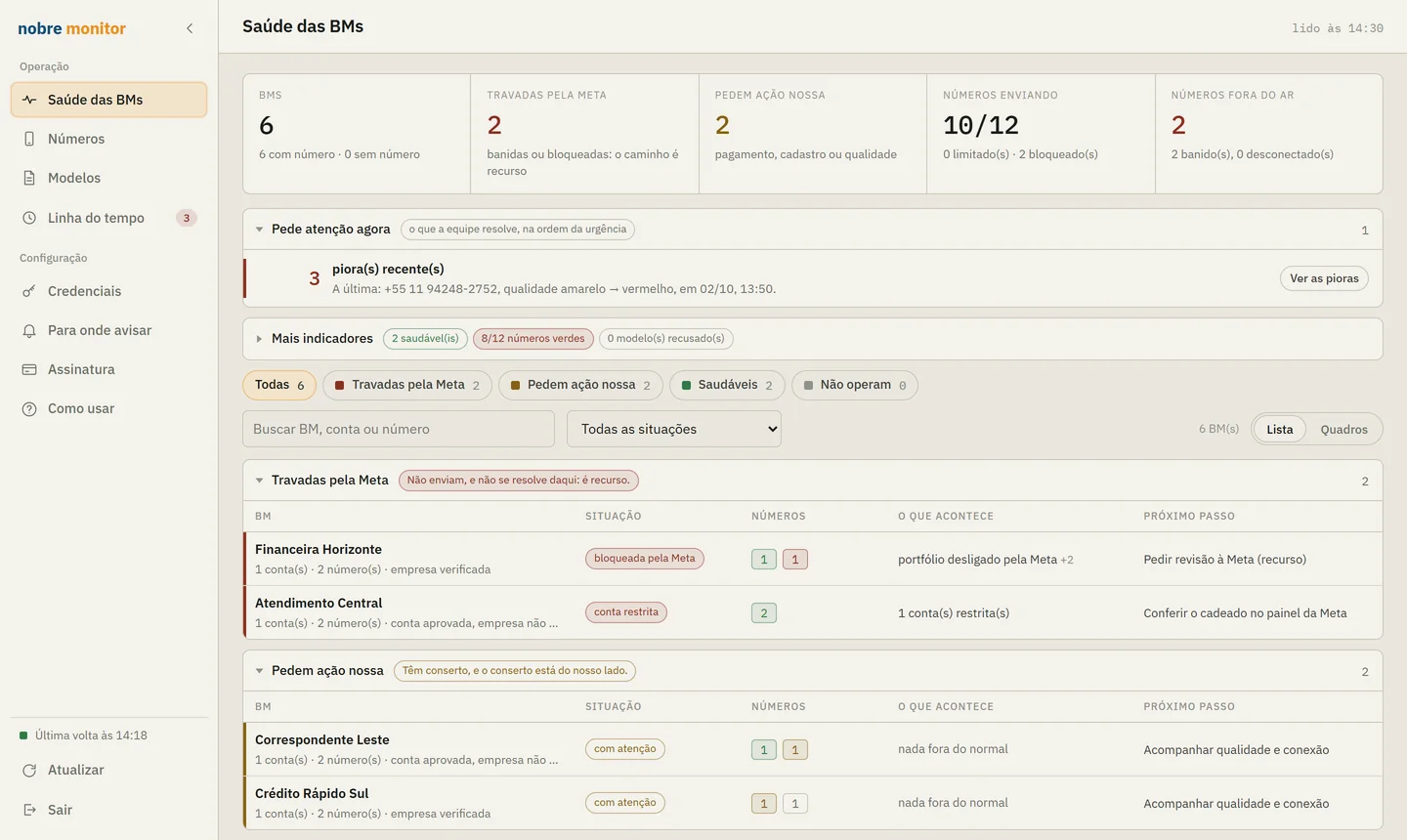
Task: Click the bloqueada pela Meta status badge
Action: [x=645, y=559]
